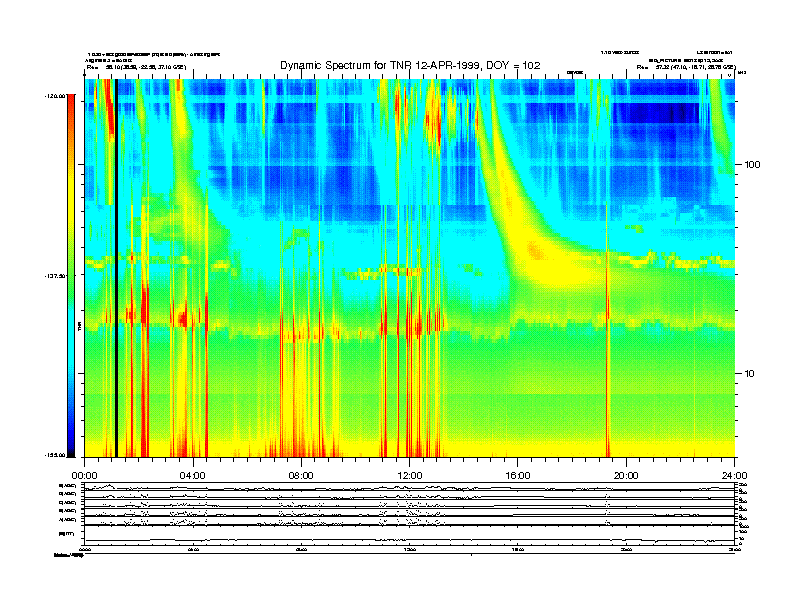Click the "TNR" label beside the color bar

(80, 327)
